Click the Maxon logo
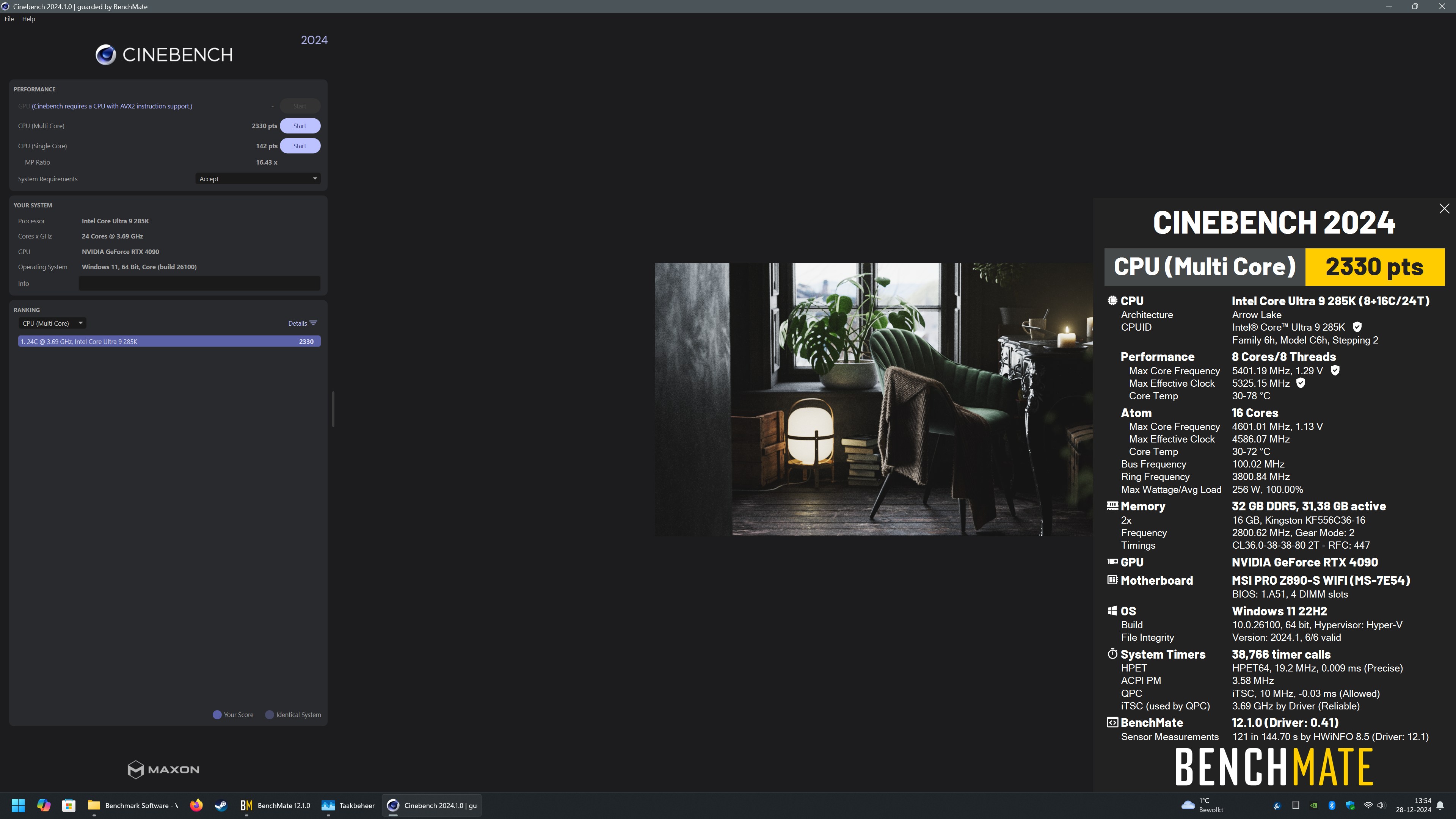1456x819 pixels. click(163, 769)
